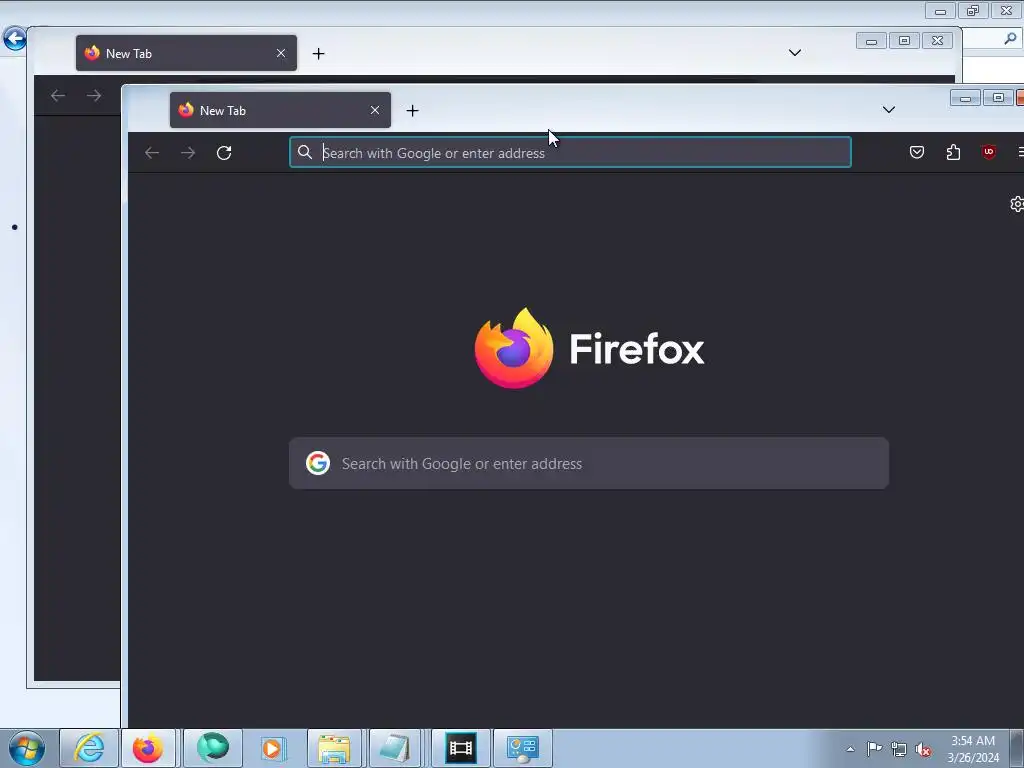Viewport: 1024px width, 768px height.
Task: Click the magnifier icon in the address bar
Action: point(304,152)
